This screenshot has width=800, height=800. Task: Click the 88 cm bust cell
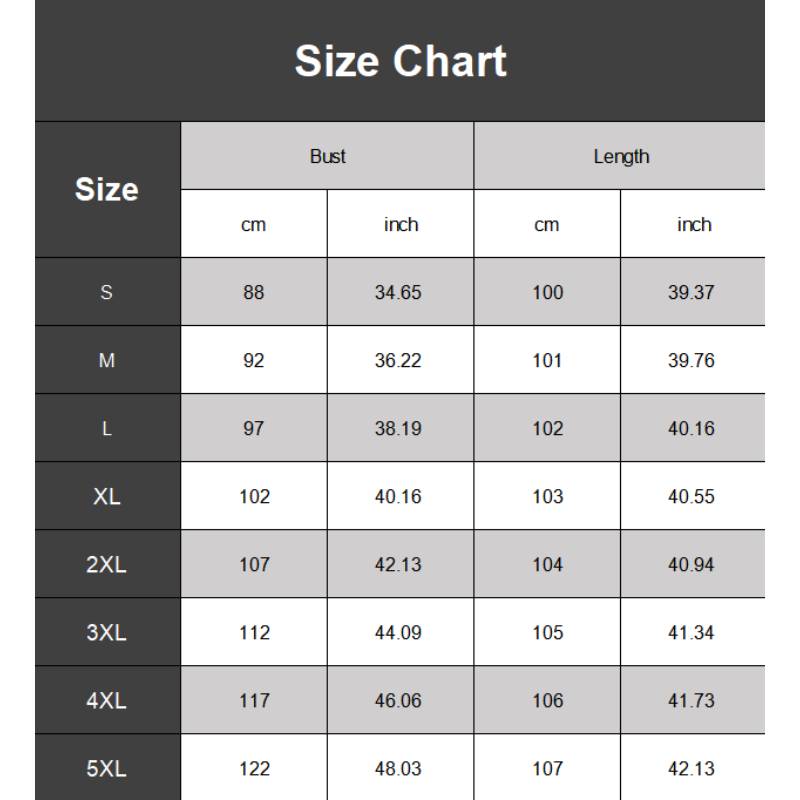point(254,293)
